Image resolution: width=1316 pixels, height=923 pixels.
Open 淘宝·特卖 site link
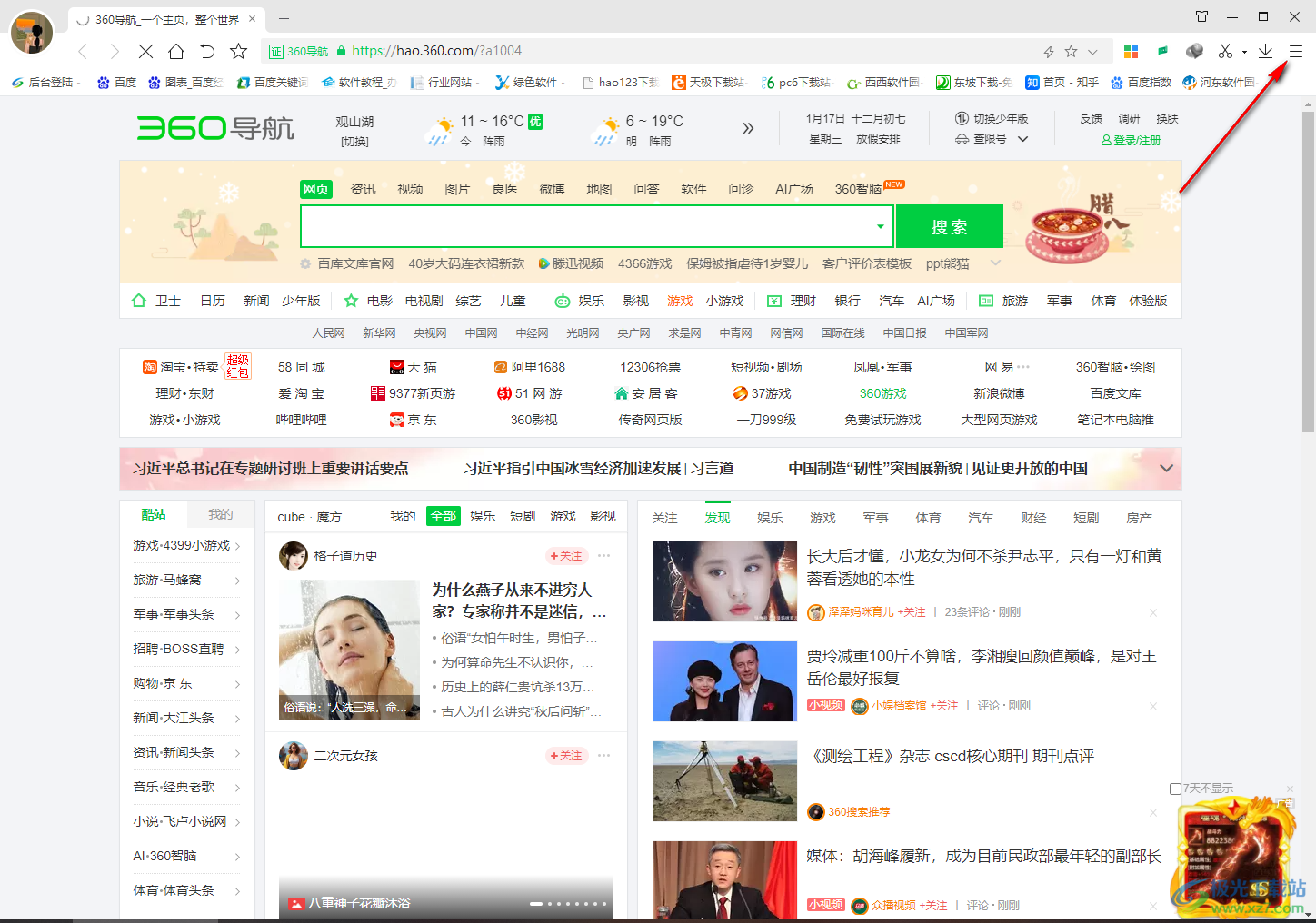[x=181, y=367]
